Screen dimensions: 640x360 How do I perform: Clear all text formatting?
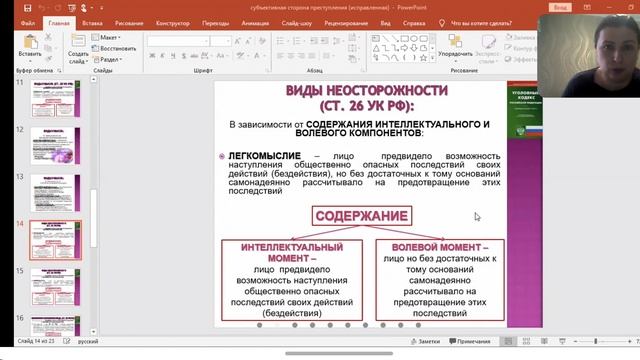tap(262, 41)
